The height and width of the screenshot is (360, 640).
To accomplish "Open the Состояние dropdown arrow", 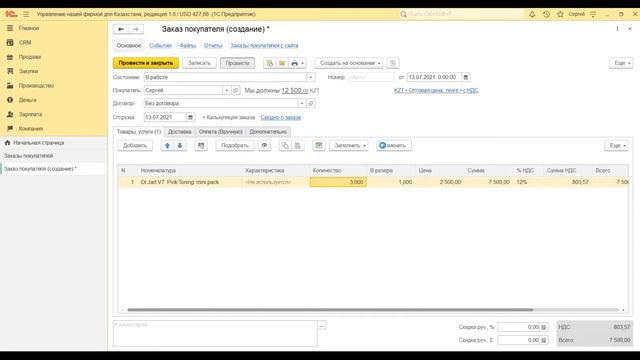I will pyautogui.click(x=311, y=77).
